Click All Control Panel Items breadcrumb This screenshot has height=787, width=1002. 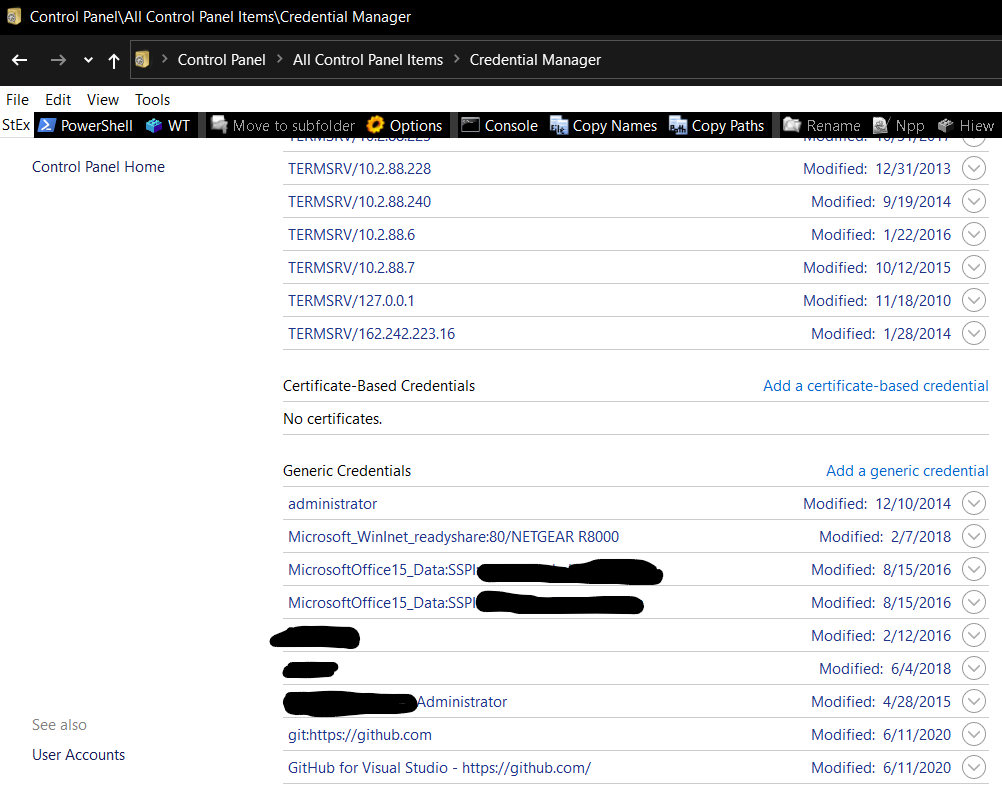[368, 60]
